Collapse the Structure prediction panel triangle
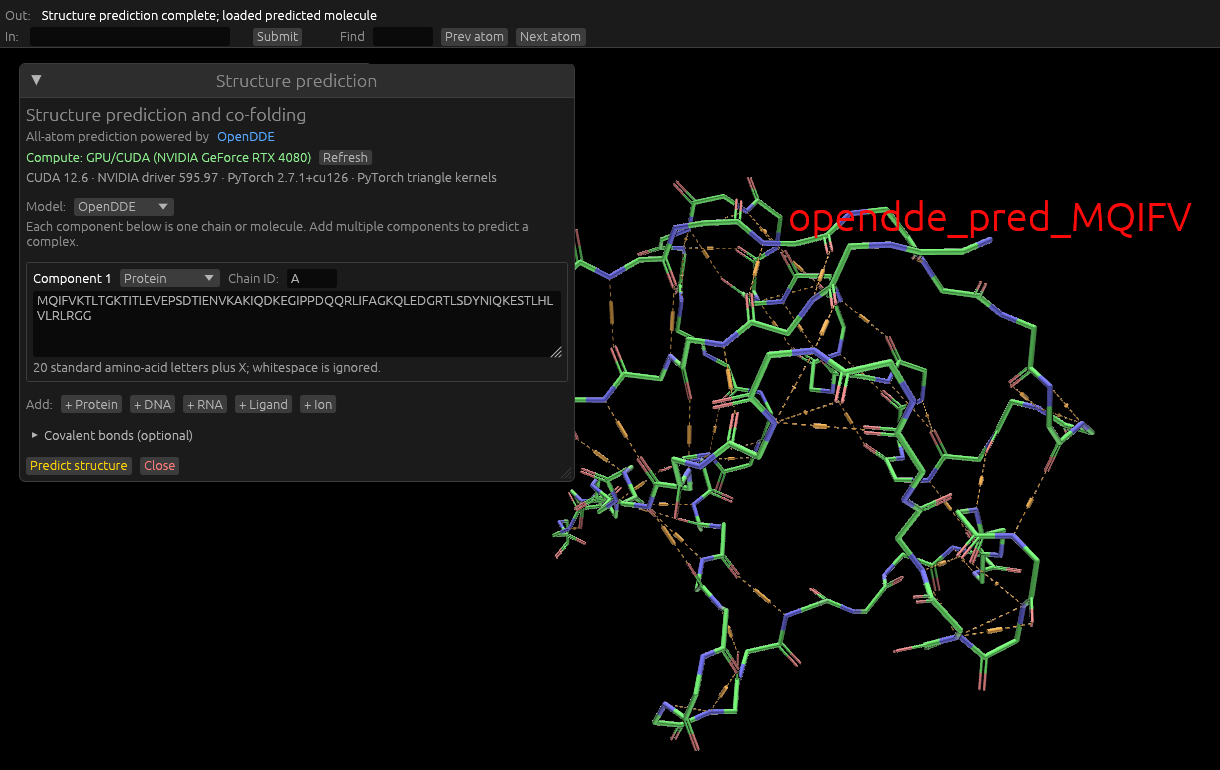This screenshot has width=1220, height=770. pyautogui.click(x=37, y=80)
